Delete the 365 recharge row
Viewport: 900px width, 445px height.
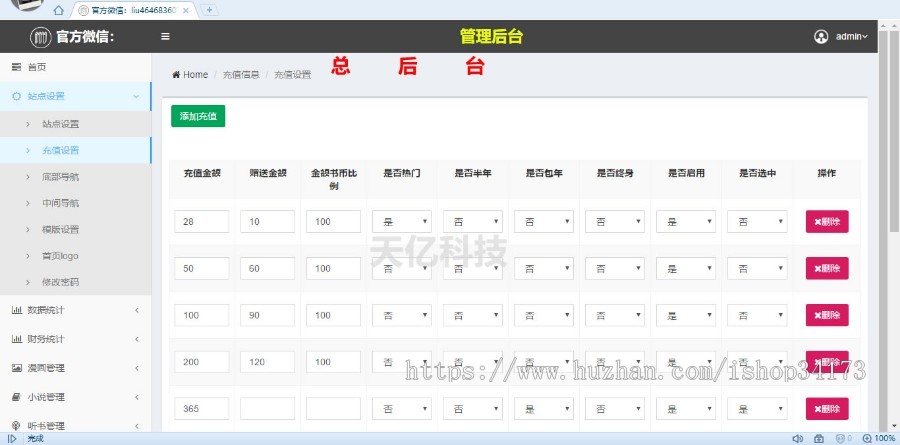coord(827,409)
